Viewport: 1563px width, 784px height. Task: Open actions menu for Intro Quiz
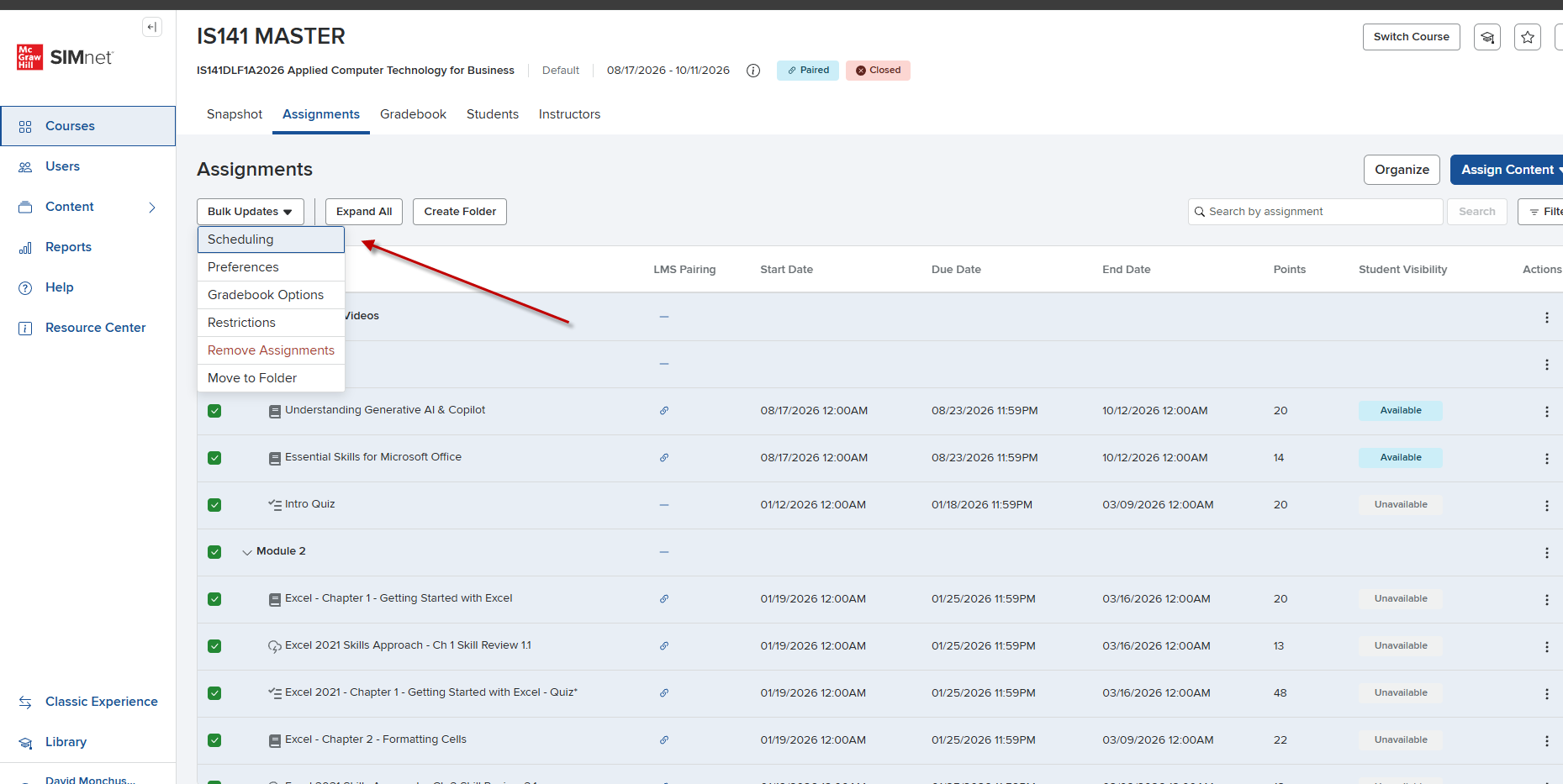point(1546,506)
